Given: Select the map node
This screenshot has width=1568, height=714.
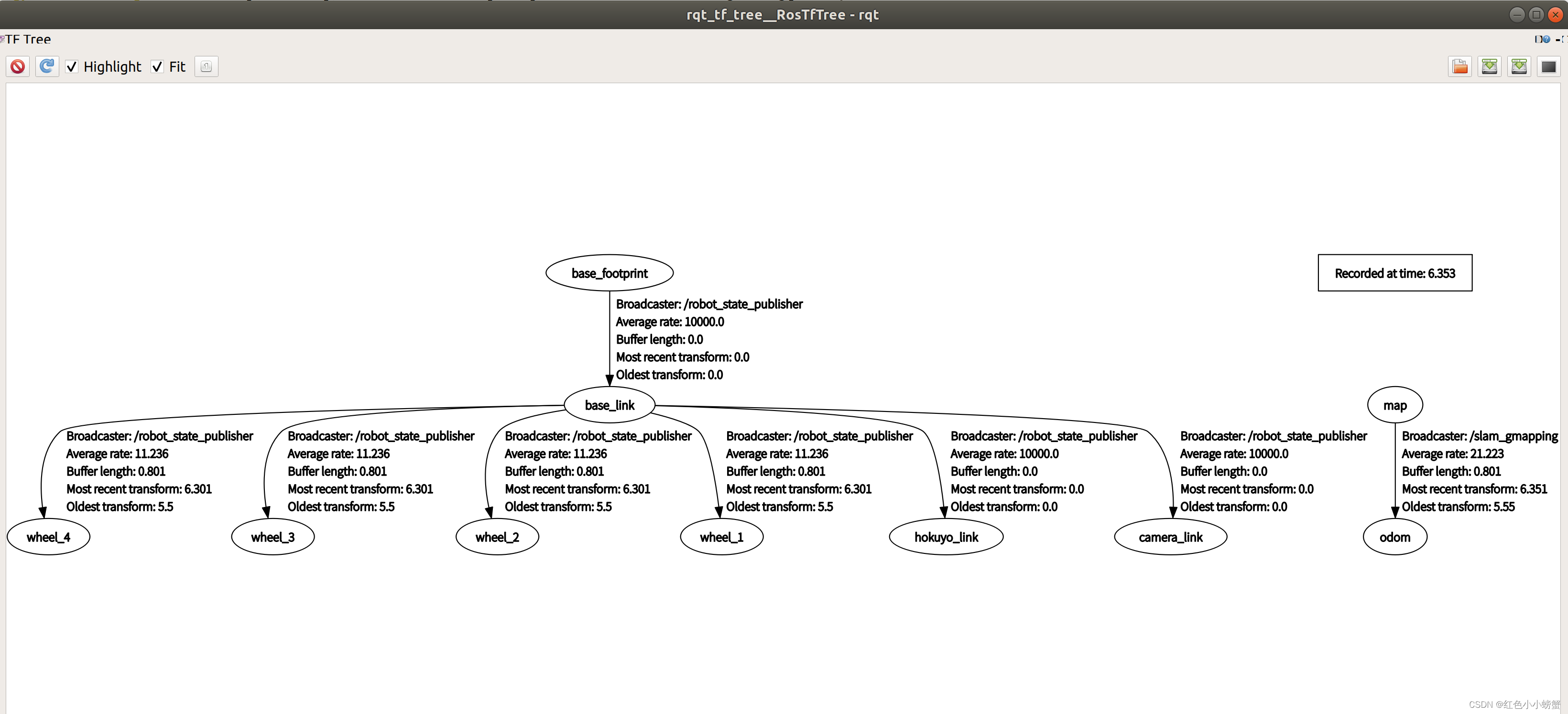Looking at the screenshot, I should pyautogui.click(x=1395, y=405).
